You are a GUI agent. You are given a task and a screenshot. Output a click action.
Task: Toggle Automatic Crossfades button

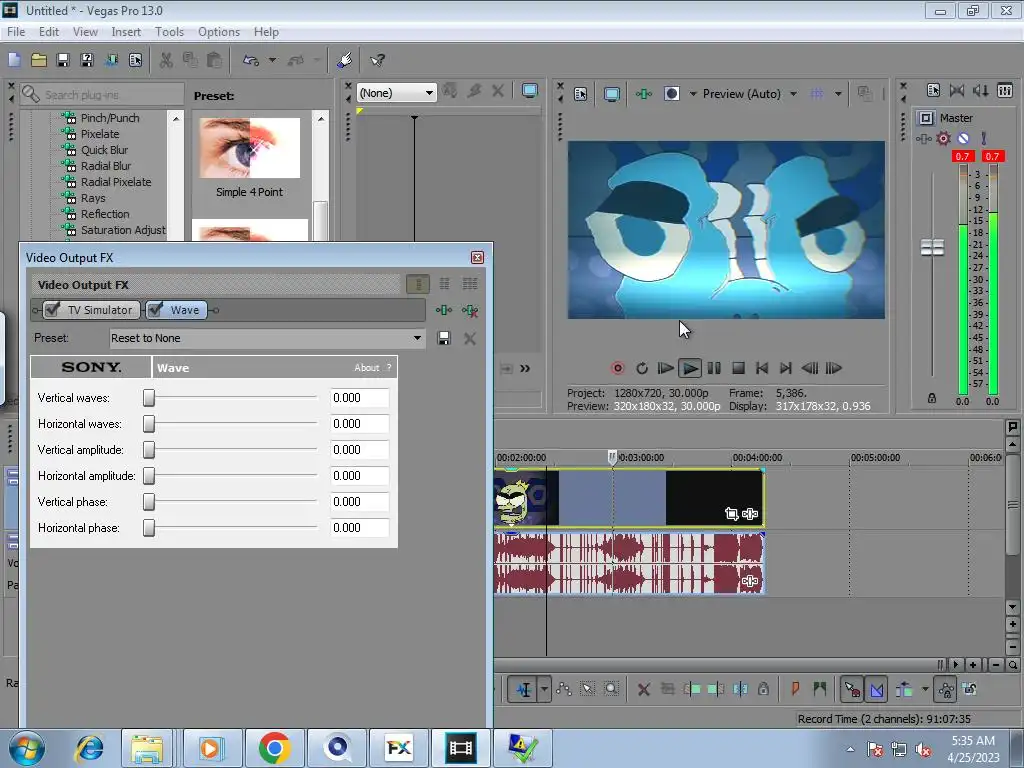[x=876, y=689]
